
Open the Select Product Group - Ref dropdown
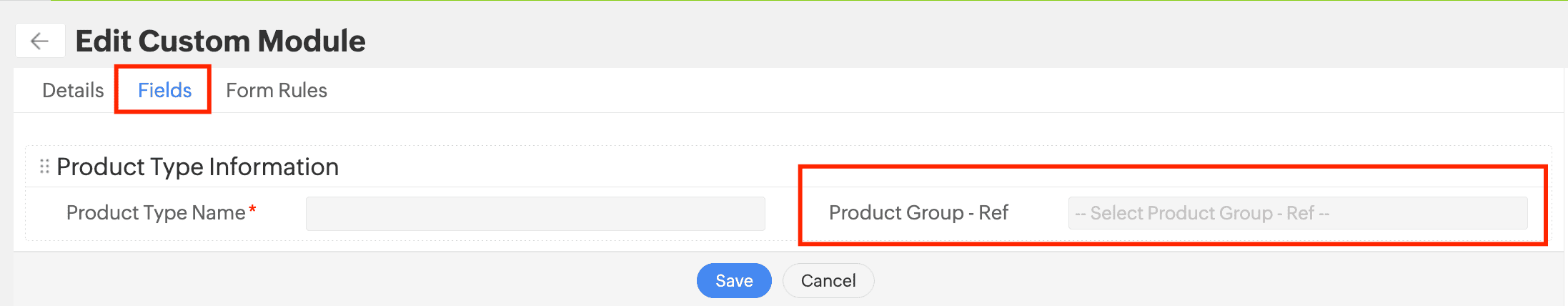1297,214
